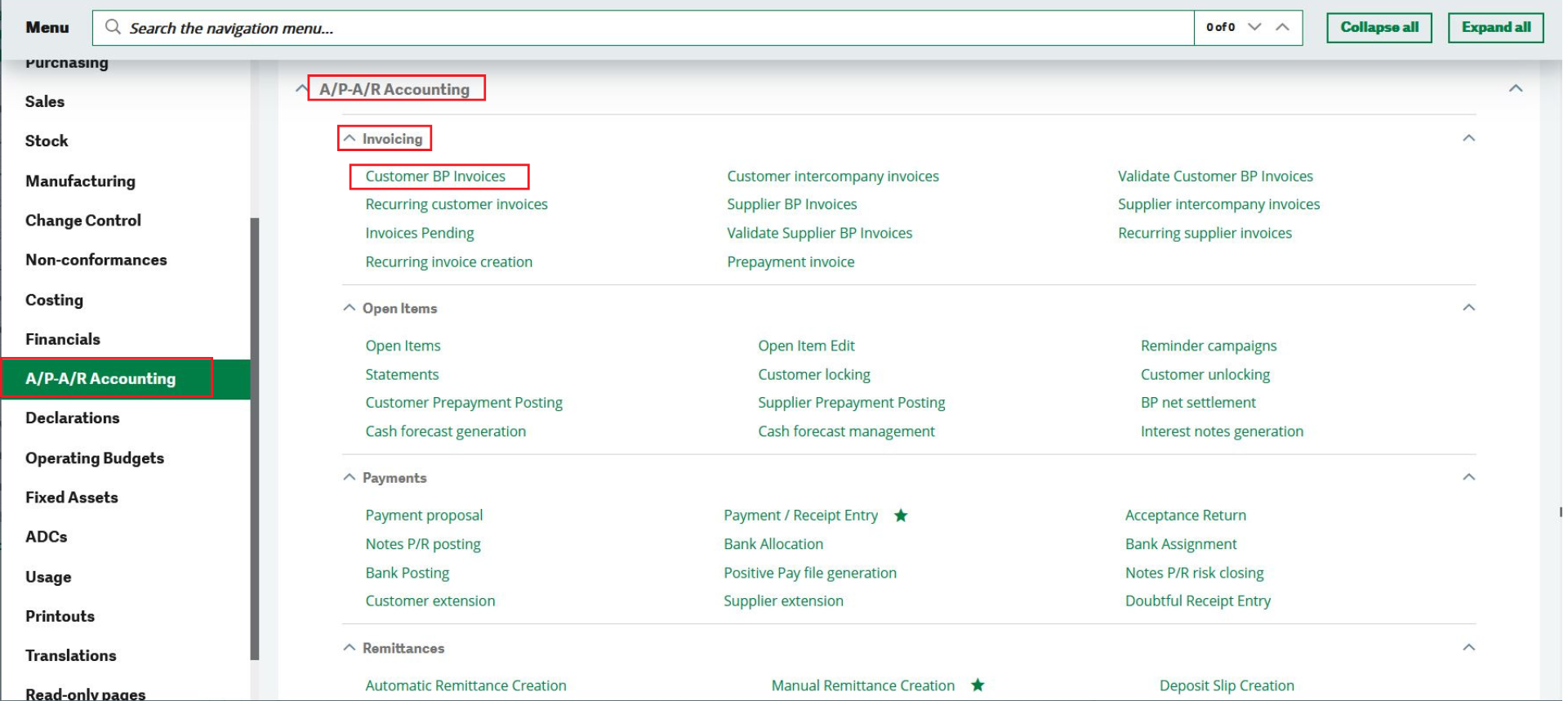Collapse A/P-A/R Accounting using right-side chevron
Screen dimensions: 1568x701
pos(1516,88)
